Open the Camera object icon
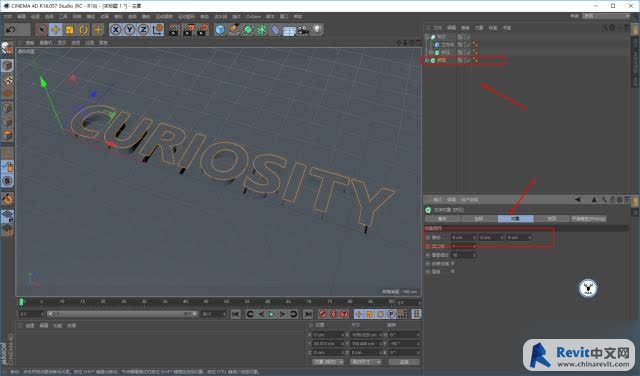The width and height of the screenshot is (640, 376). [x=303, y=30]
